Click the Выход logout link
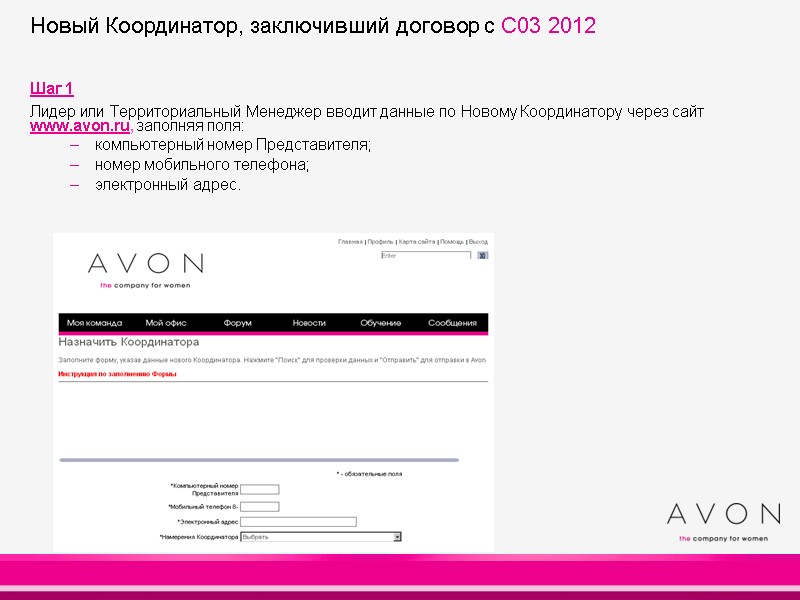800x600 pixels. pyautogui.click(x=478, y=242)
